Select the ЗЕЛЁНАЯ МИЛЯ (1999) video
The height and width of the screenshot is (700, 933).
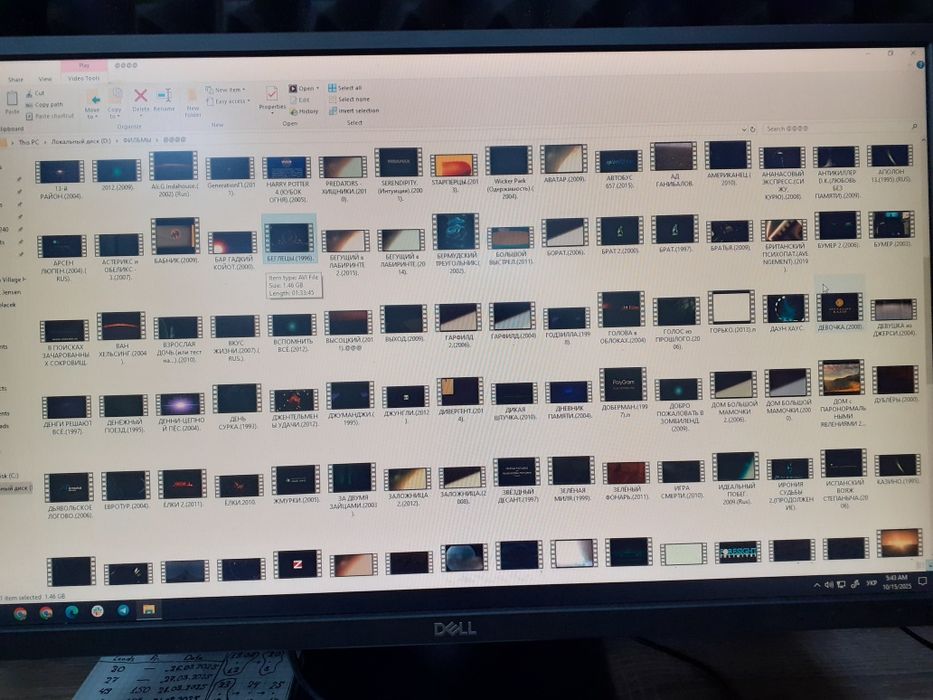(x=571, y=479)
